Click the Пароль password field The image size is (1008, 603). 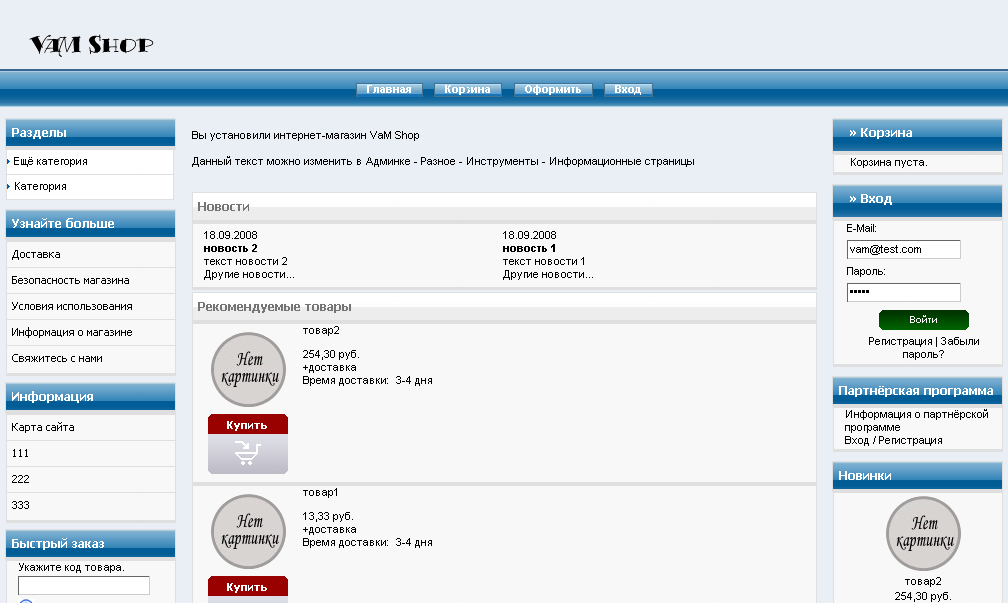coord(903,292)
